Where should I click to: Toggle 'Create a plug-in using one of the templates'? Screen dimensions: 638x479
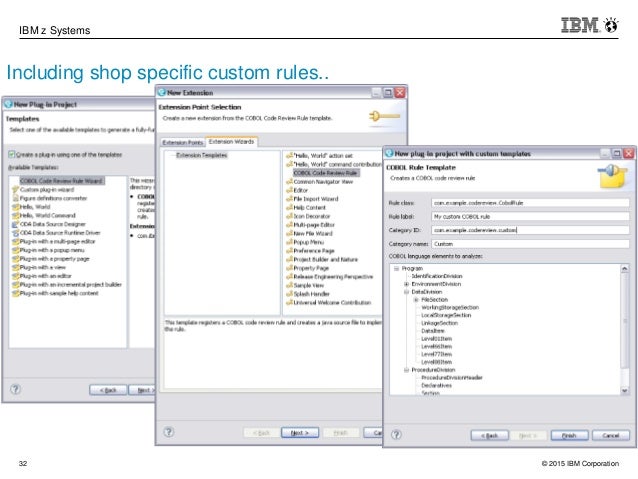[x=12, y=155]
